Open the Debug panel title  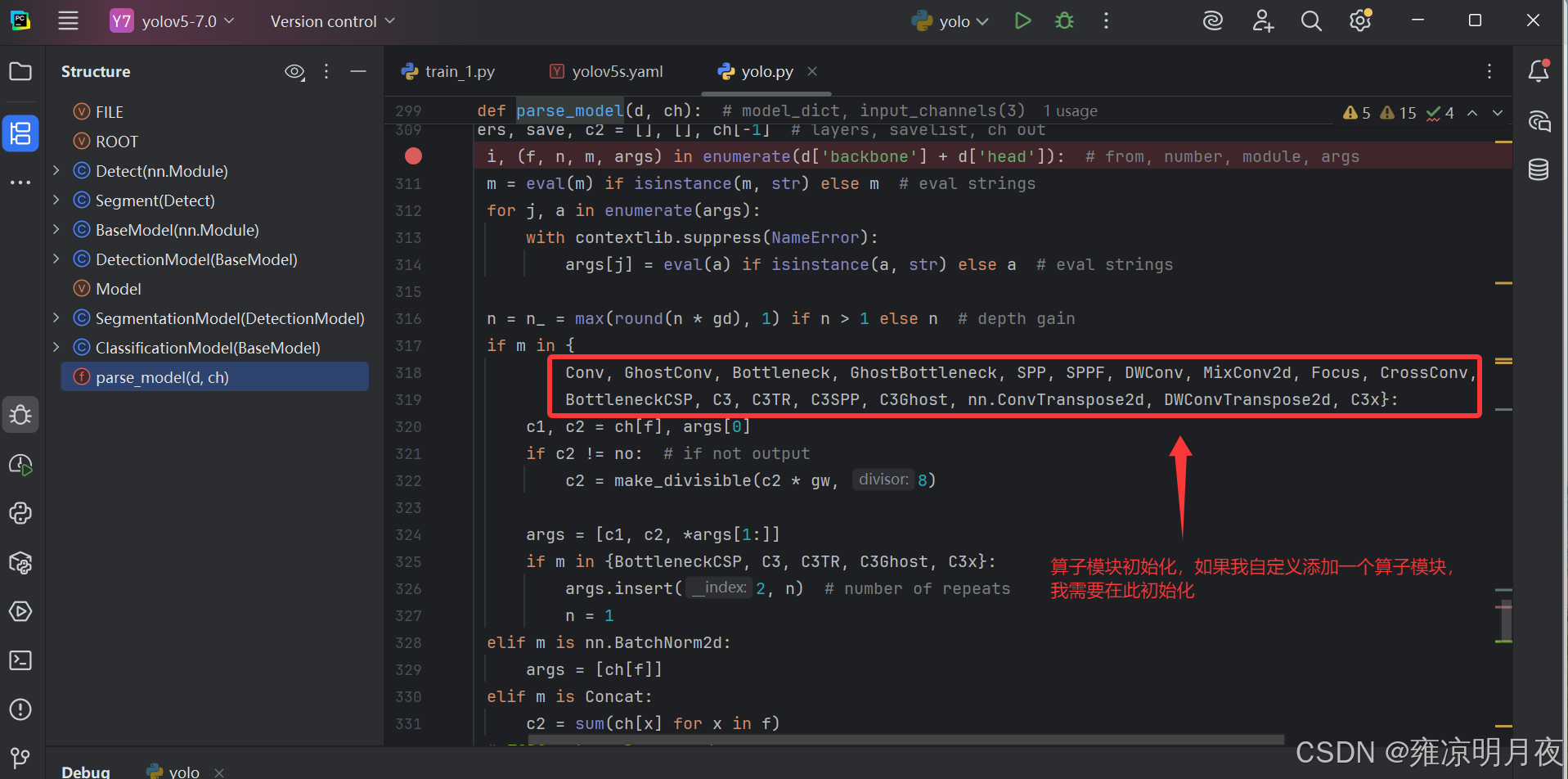[x=86, y=772]
